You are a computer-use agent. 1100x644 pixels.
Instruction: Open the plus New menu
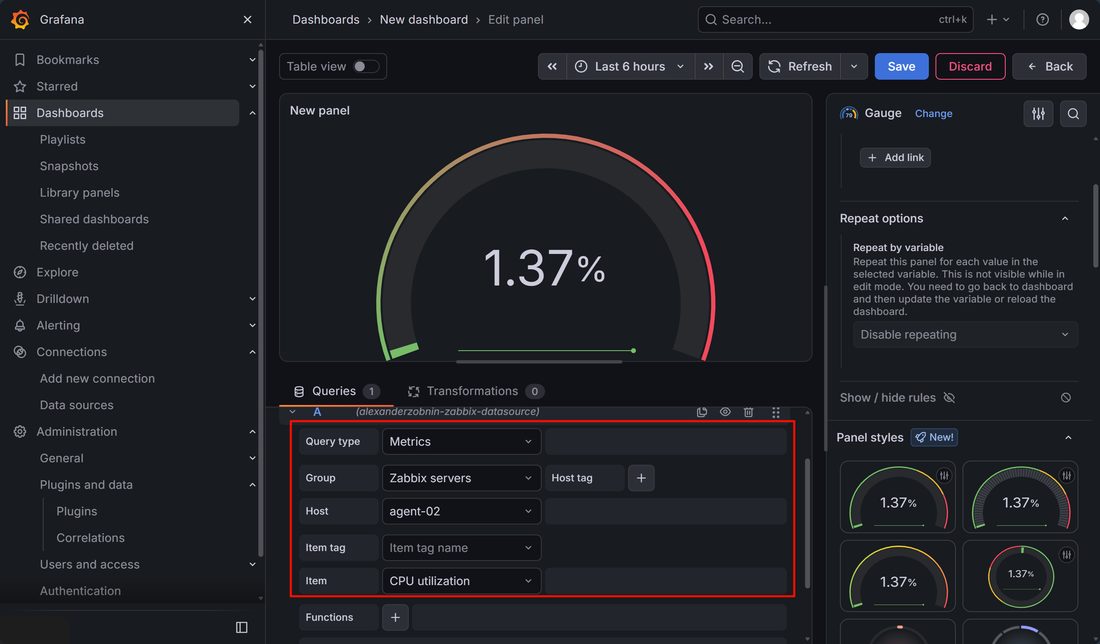(998, 20)
